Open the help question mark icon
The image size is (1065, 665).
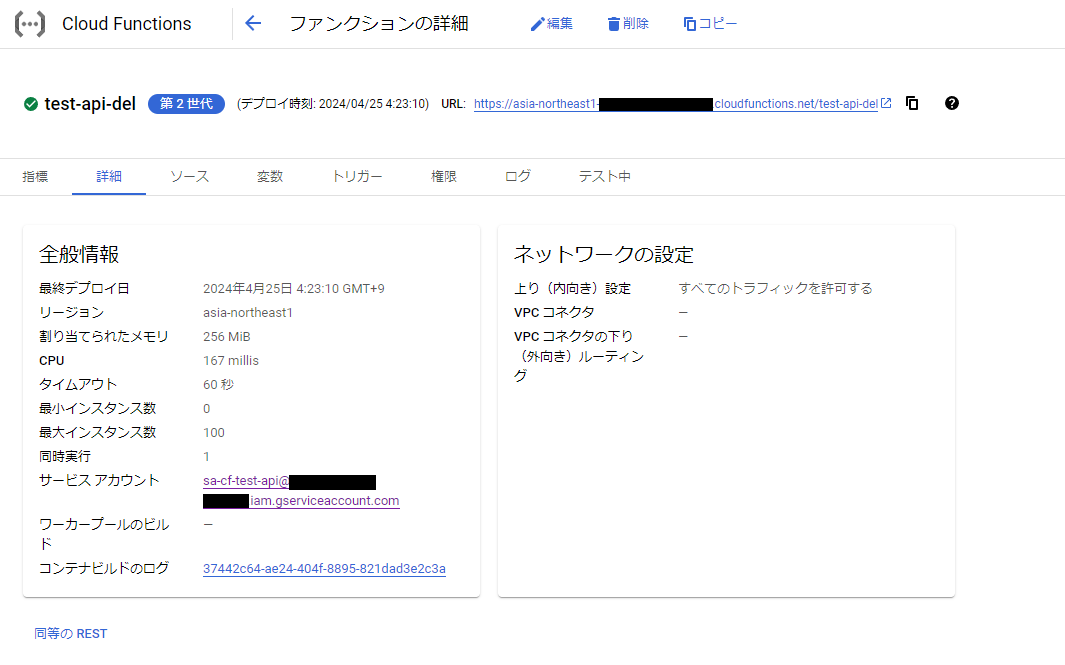point(951,103)
